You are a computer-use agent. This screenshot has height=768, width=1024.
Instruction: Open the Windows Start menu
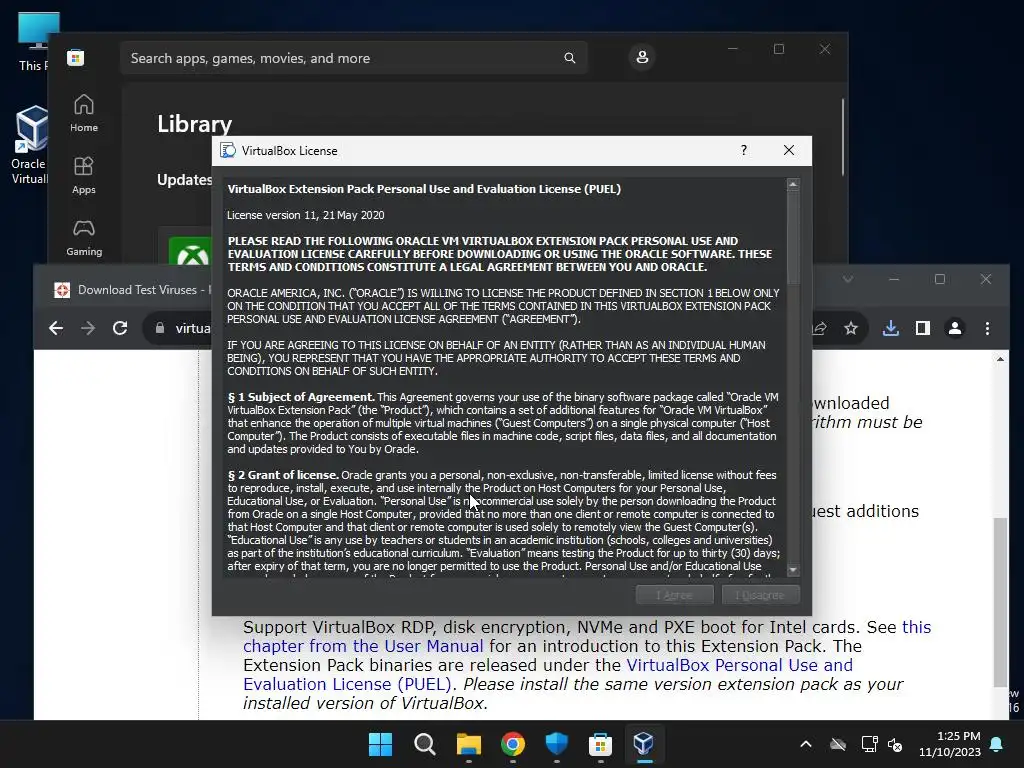pos(380,743)
